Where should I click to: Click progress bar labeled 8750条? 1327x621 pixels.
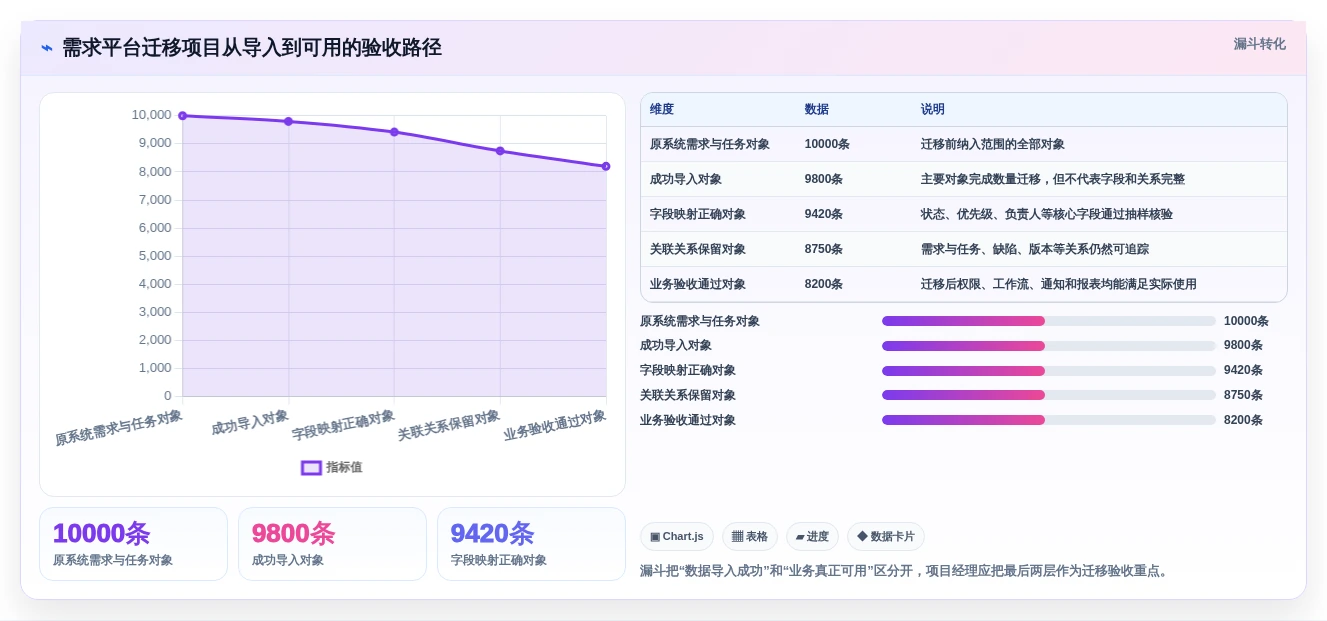[1049, 395]
